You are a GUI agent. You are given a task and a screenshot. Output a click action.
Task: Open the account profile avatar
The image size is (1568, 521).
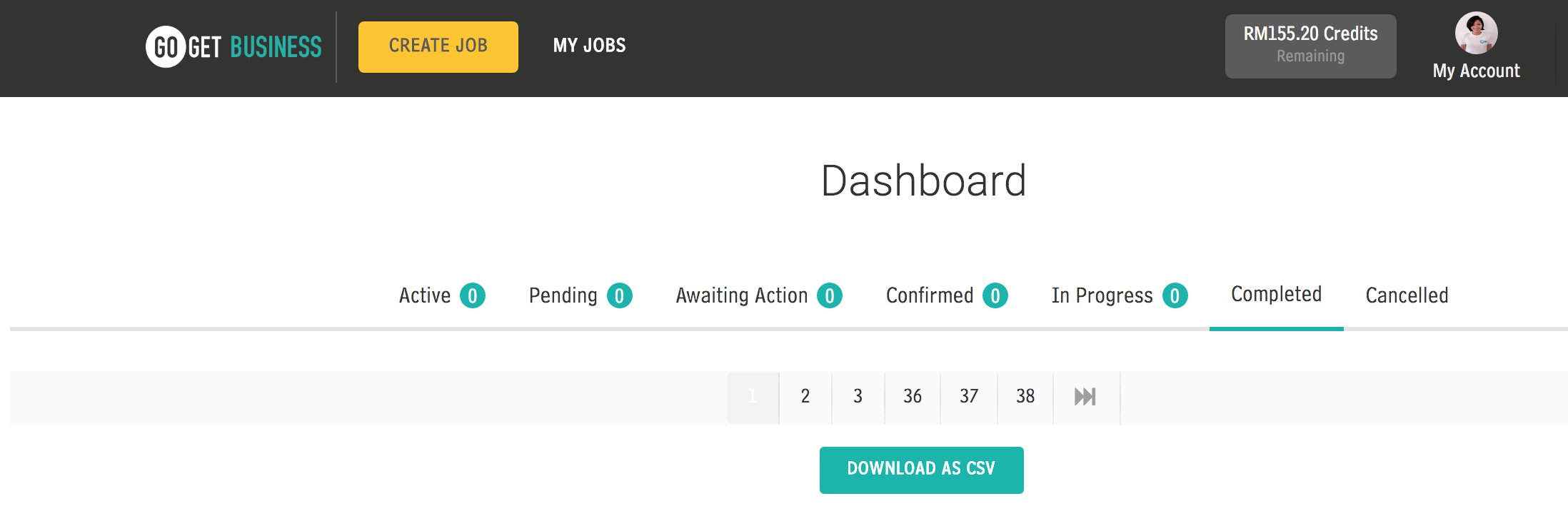1476,33
